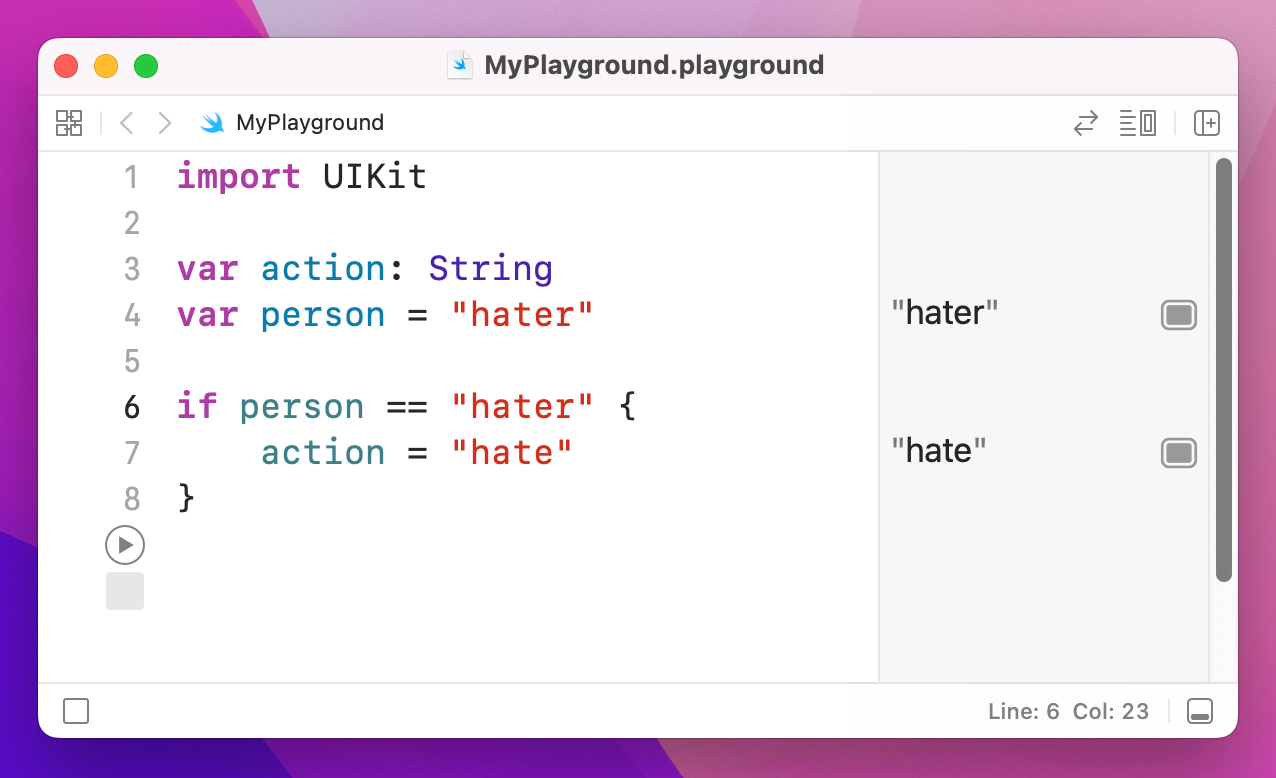Click the gray square below the run button
Image resolution: width=1276 pixels, height=778 pixels.
click(x=125, y=591)
